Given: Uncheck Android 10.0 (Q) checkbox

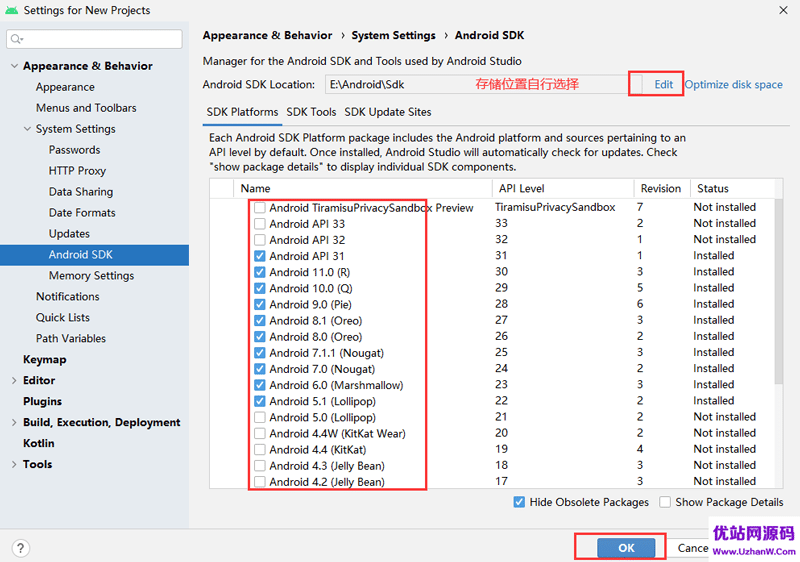Looking at the screenshot, I should [x=260, y=288].
